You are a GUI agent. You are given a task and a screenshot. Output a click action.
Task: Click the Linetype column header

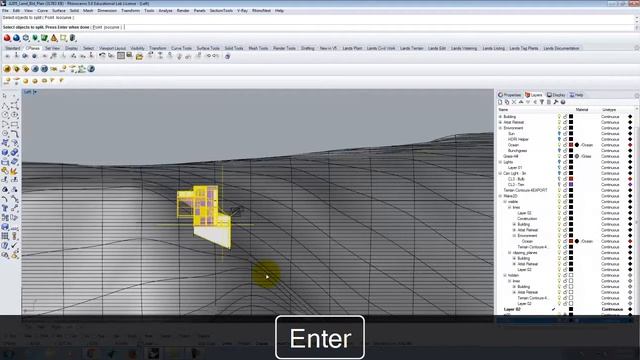[609, 110]
